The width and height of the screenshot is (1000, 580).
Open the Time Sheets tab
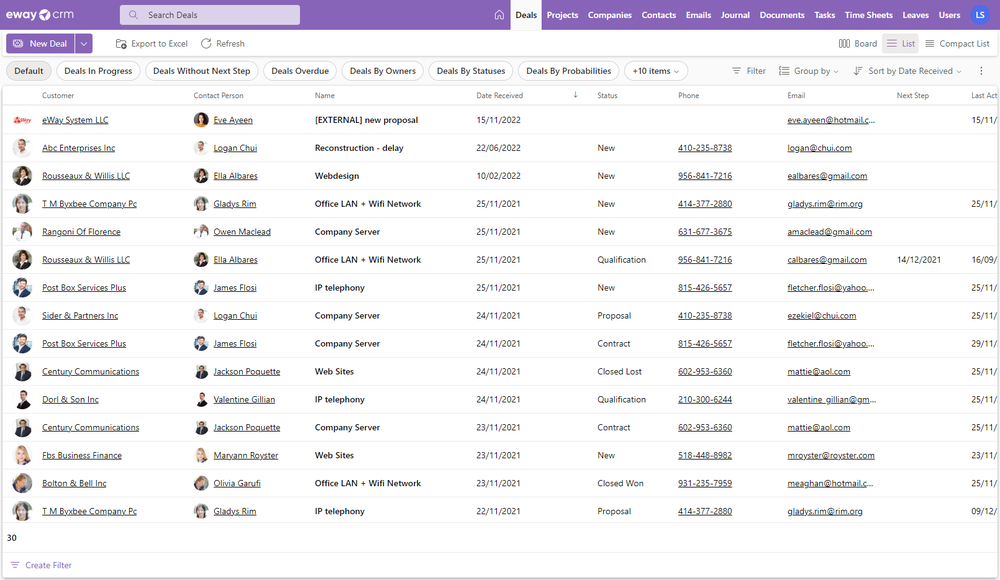point(869,15)
